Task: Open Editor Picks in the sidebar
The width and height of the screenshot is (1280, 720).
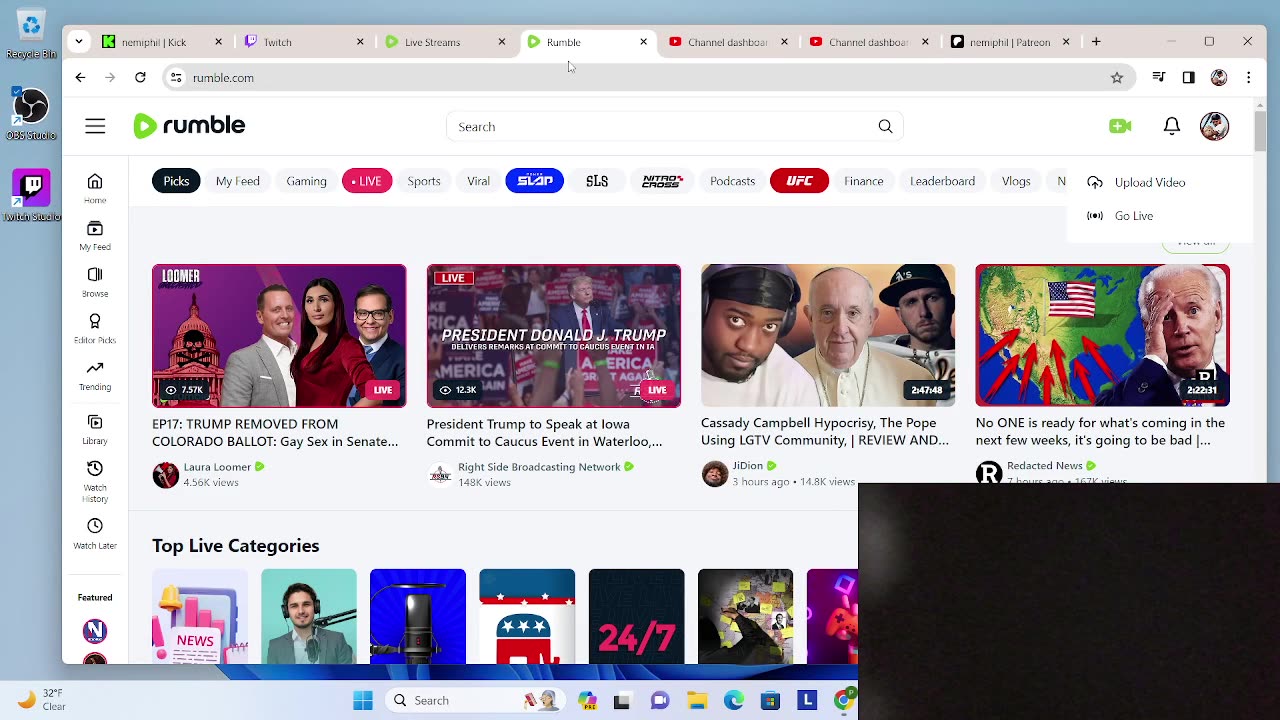Action: 95,329
